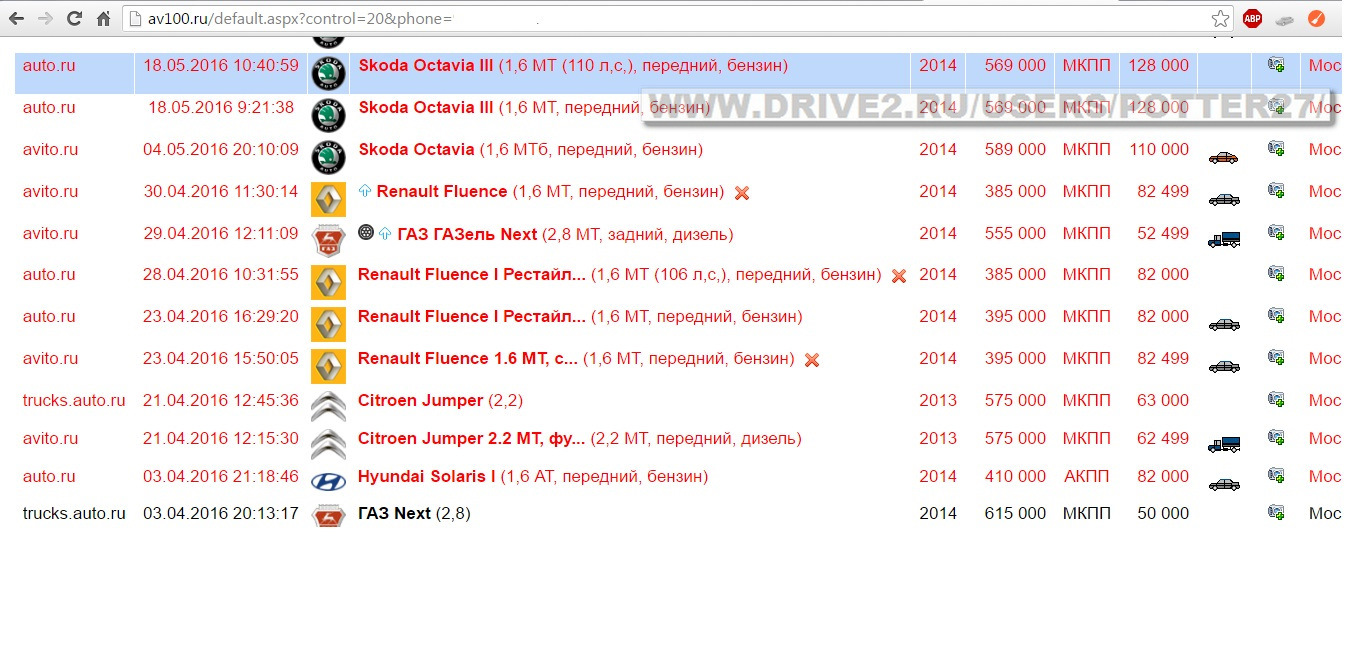Click the Renault logo in the 15:50:05 row
This screenshot has height=648, width=1360.
pyautogui.click(x=329, y=366)
